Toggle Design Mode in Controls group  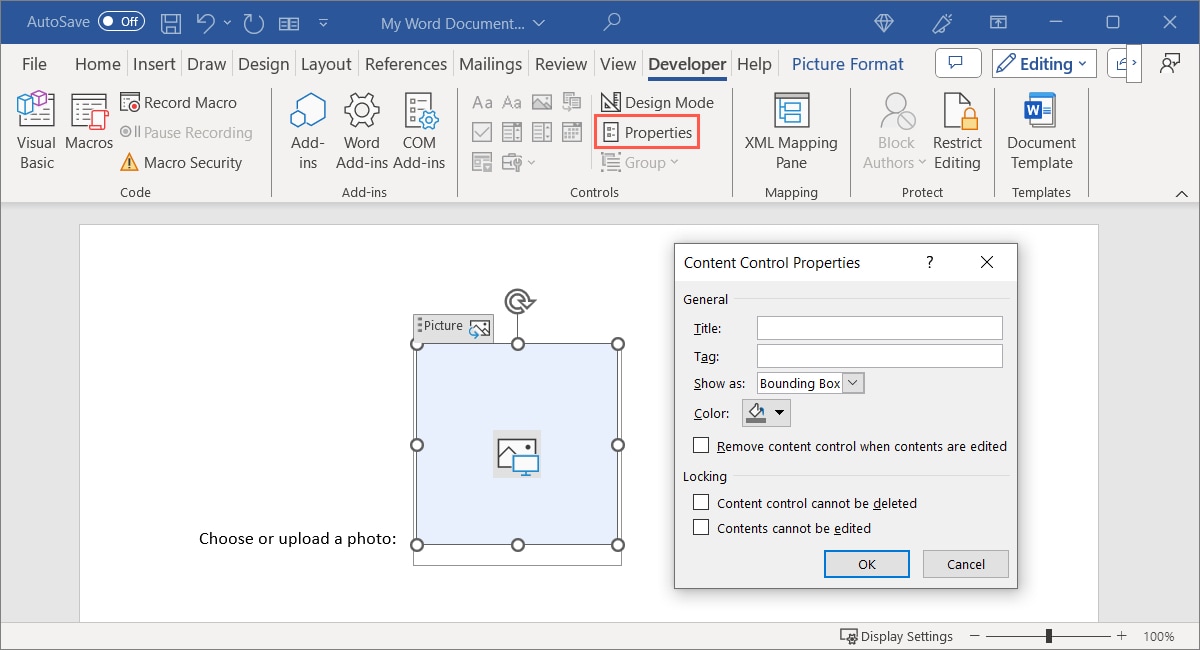pos(657,101)
